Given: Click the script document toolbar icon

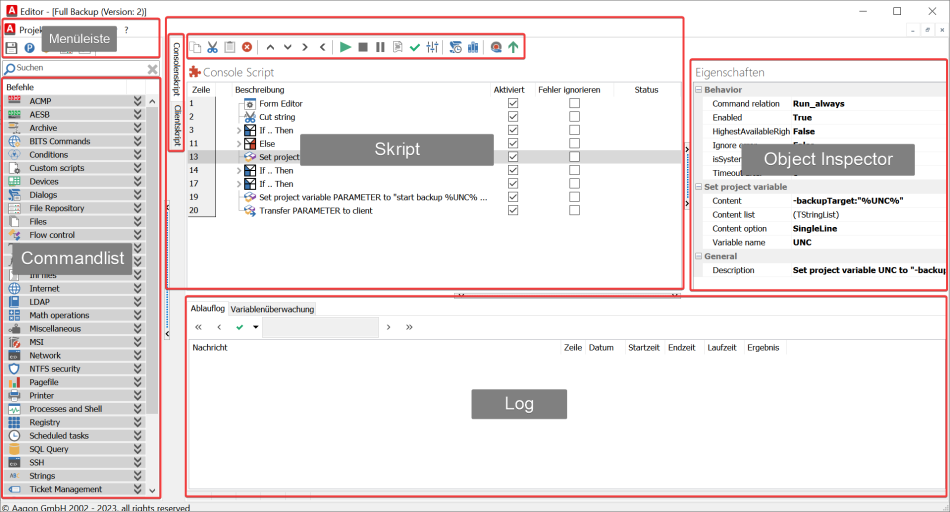Looking at the screenshot, I should pyautogui.click(x=397, y=47).
